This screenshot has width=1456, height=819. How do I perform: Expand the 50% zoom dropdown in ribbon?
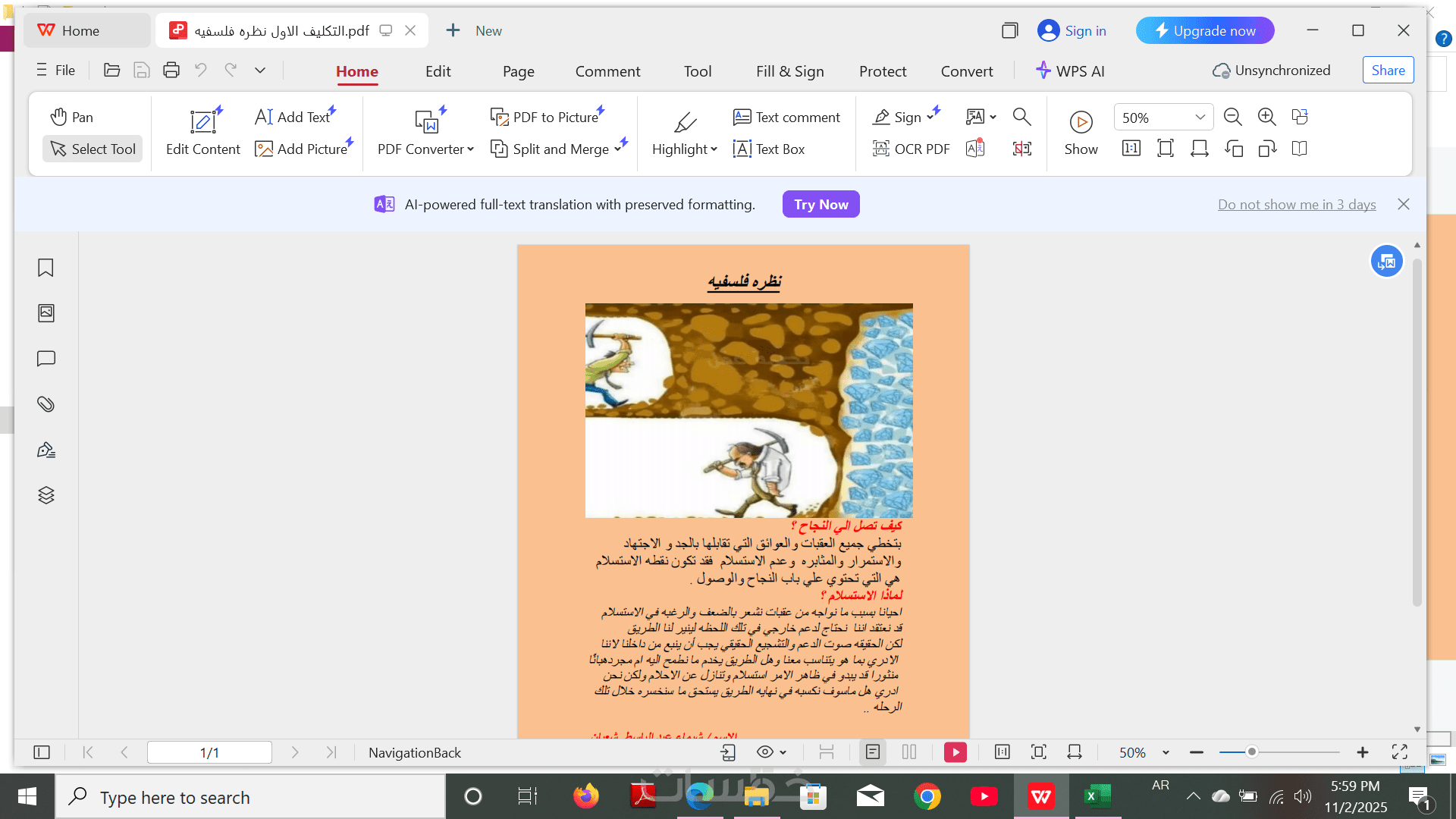[x=1200, y=118]
